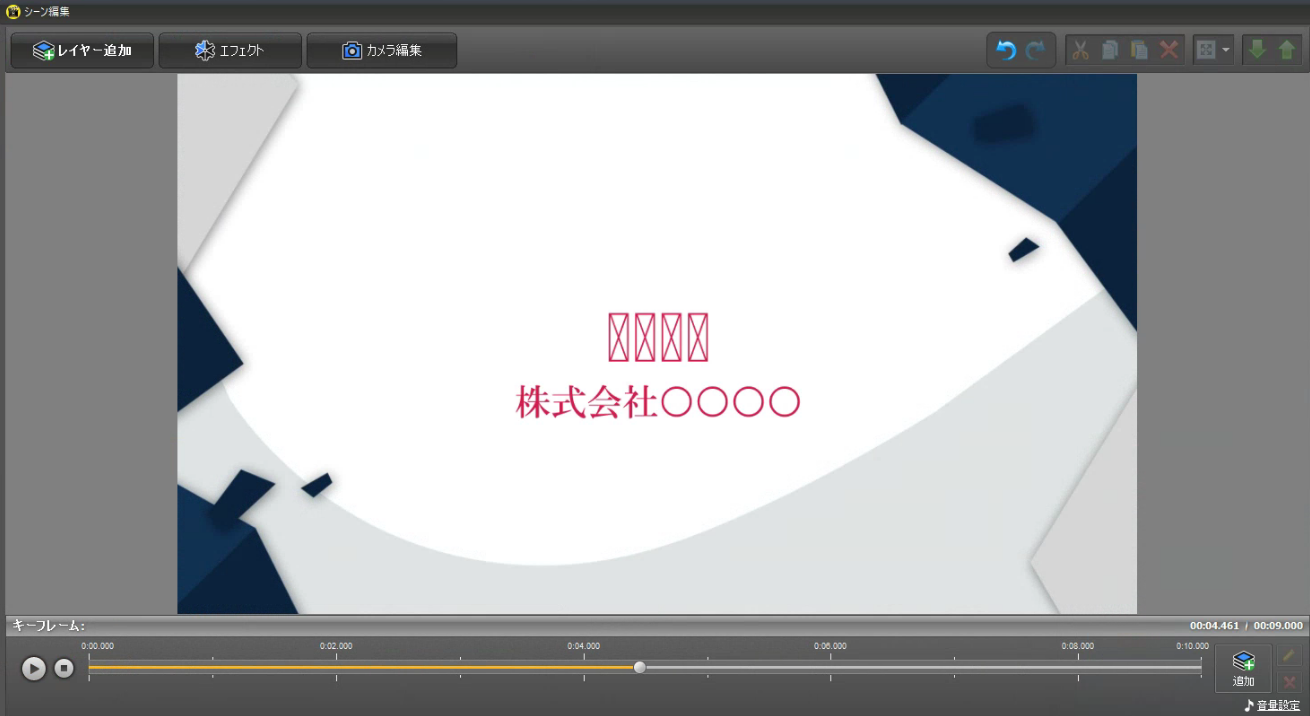
Task: Open the エフェクト panel
Action: tap(230, 50)
